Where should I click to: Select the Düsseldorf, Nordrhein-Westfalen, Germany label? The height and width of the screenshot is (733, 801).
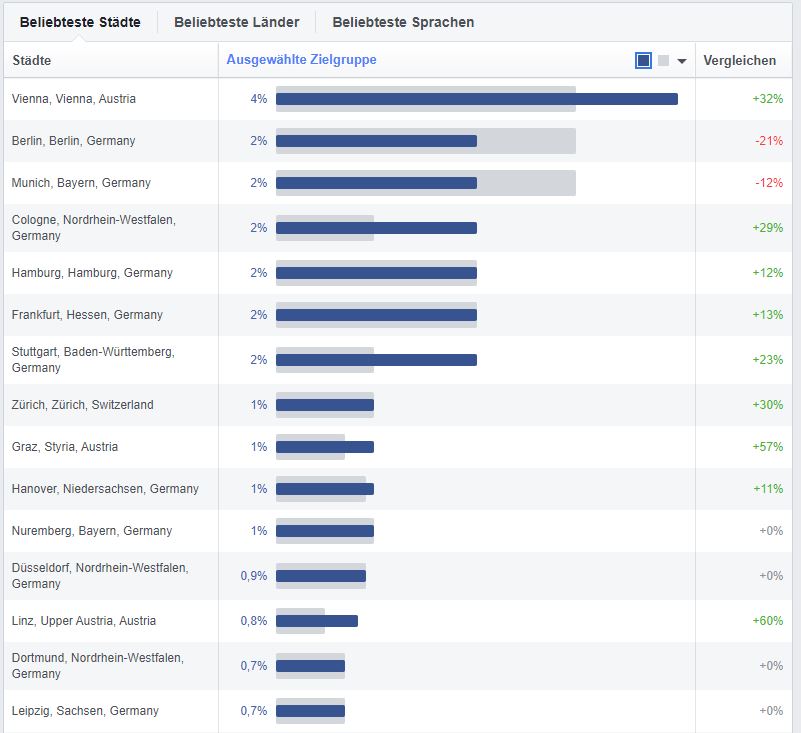[100, 576]
